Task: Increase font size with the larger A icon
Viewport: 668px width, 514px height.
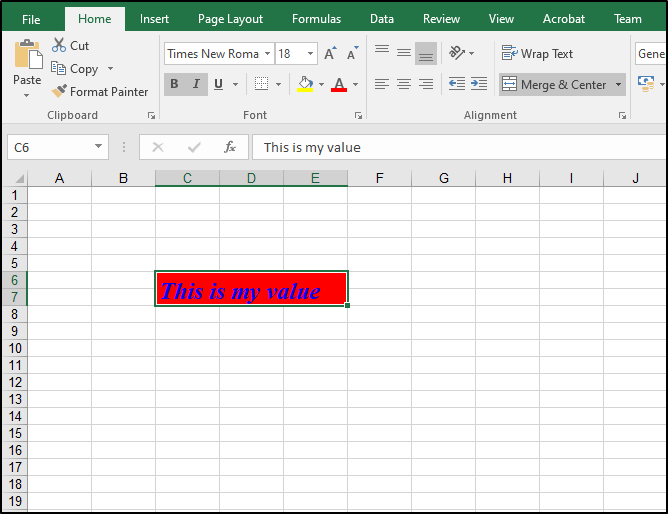Action: [329, 54]
